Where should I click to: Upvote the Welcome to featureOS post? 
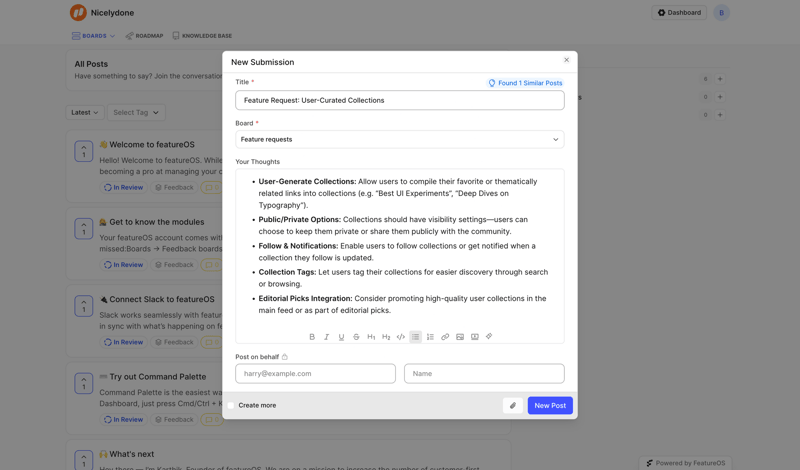[x=84, y=151]
